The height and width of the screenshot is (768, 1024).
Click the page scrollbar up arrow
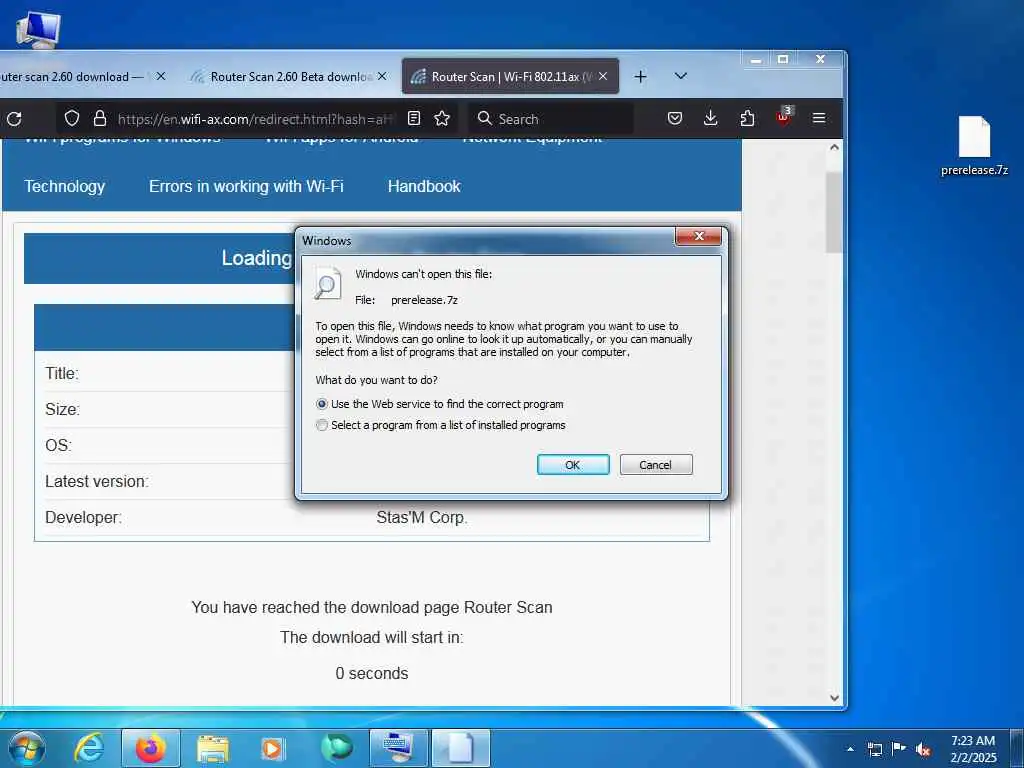click(x=834, y=148)
